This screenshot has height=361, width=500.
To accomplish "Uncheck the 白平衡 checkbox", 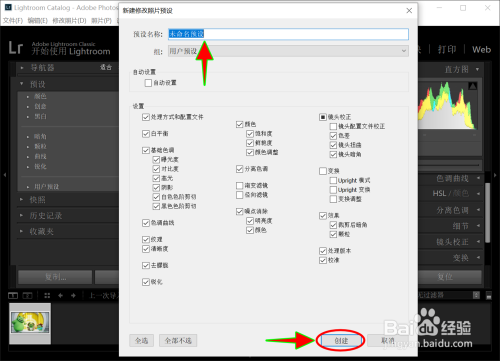I will [x=146, y=134].
